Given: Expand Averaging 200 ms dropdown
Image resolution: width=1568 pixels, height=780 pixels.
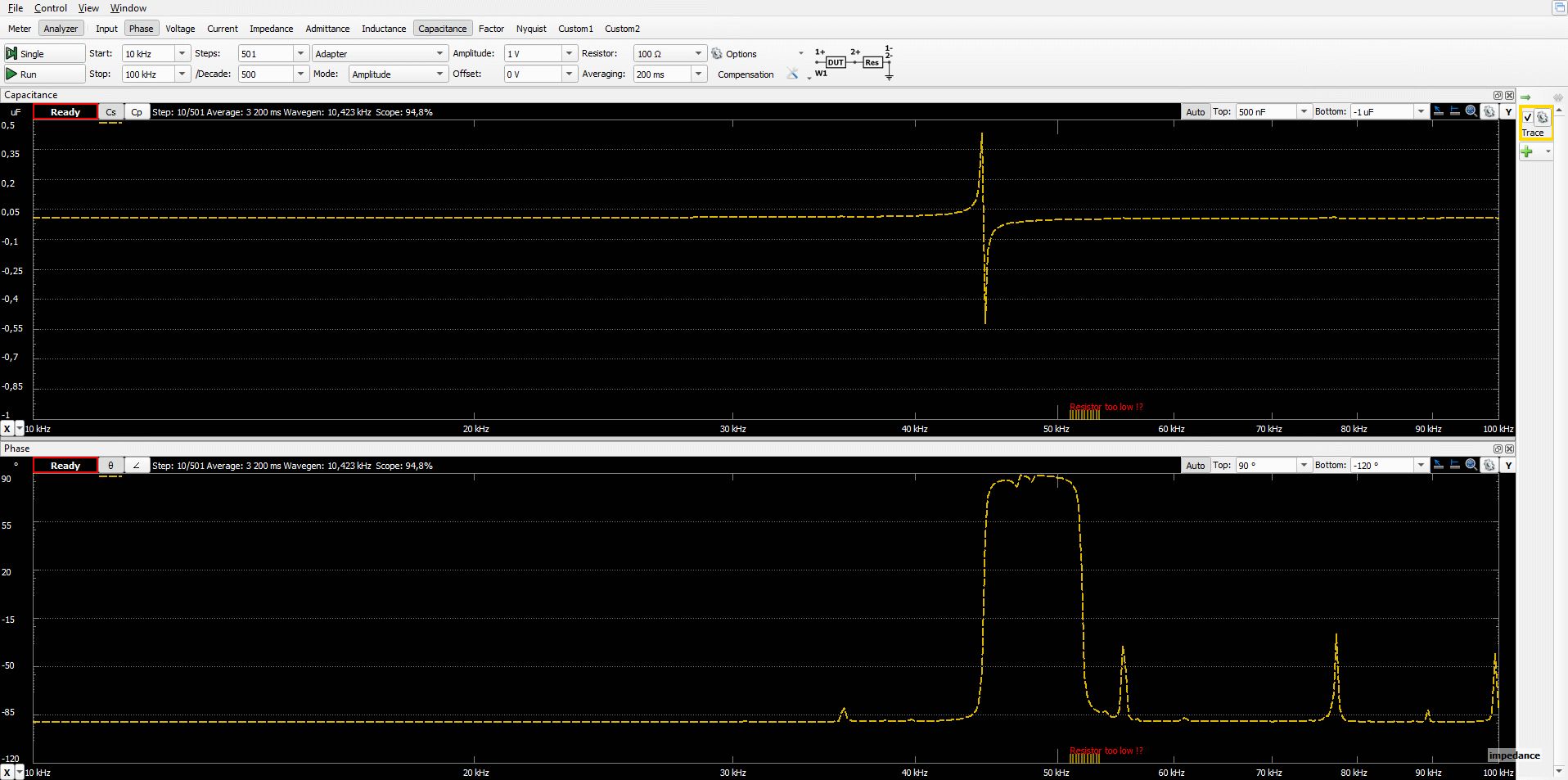Looking at the screenshot, I should (698, 74).
